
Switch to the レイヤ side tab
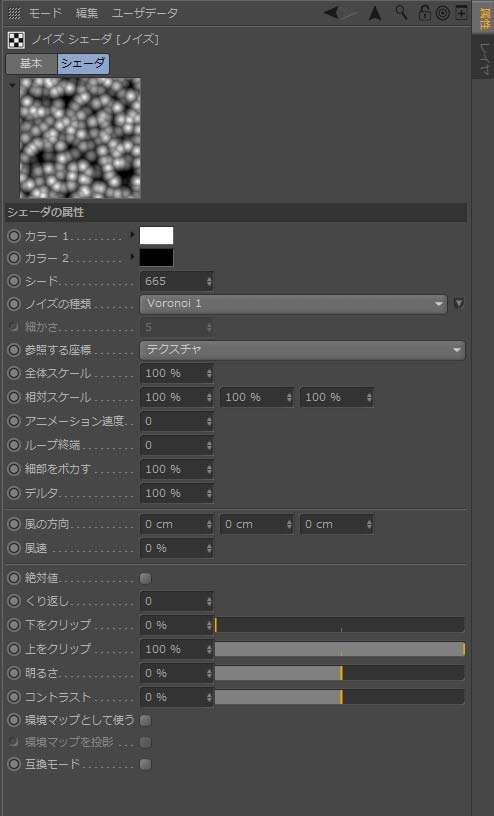484,57
